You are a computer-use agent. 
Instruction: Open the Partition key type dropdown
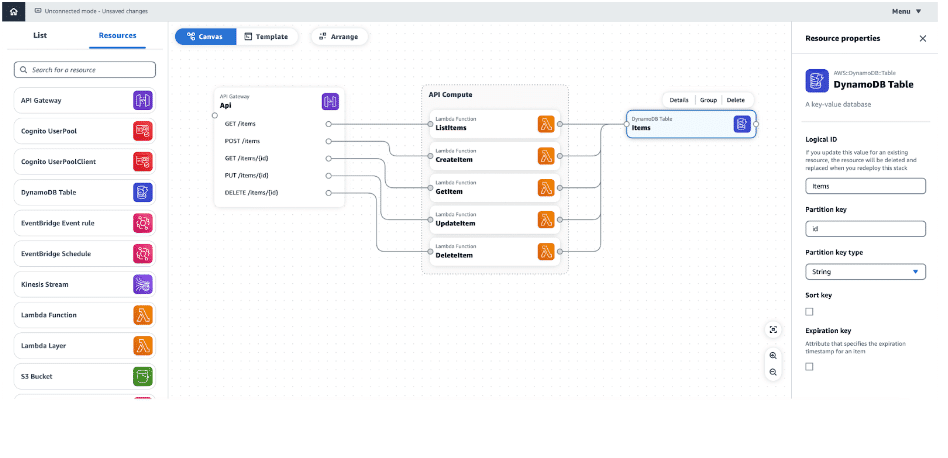tap(865, 271)
